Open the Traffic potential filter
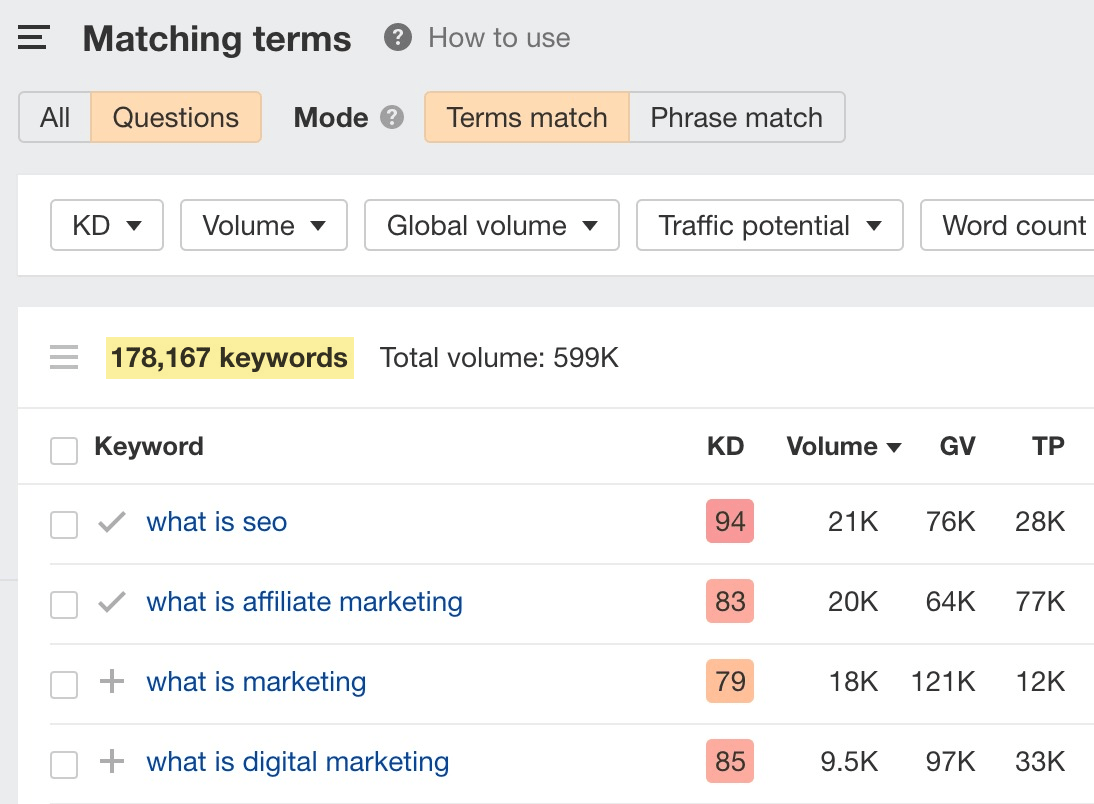Image resolution: width=1094 pixels, height=804 pixels. (769, 225)
